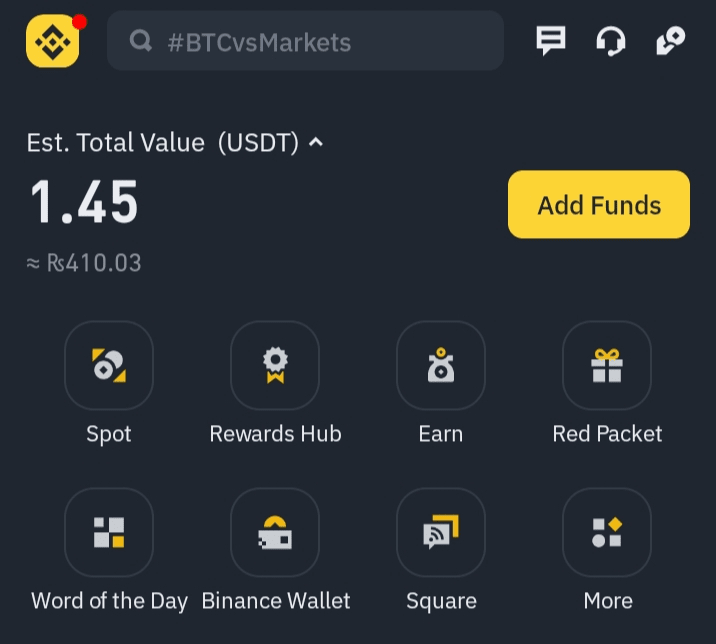Open Rewards Hub badge icon
This screenshot has width=716, height=644.
pyautogui.click(x=275, y=366)
